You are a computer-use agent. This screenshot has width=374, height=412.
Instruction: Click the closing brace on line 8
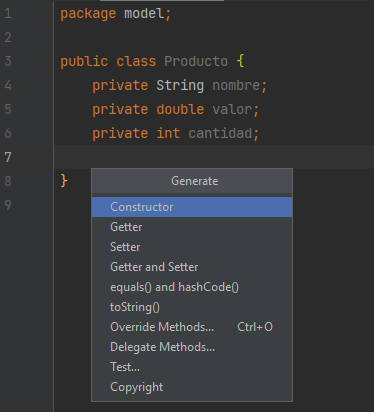click(x=64, y=181)
